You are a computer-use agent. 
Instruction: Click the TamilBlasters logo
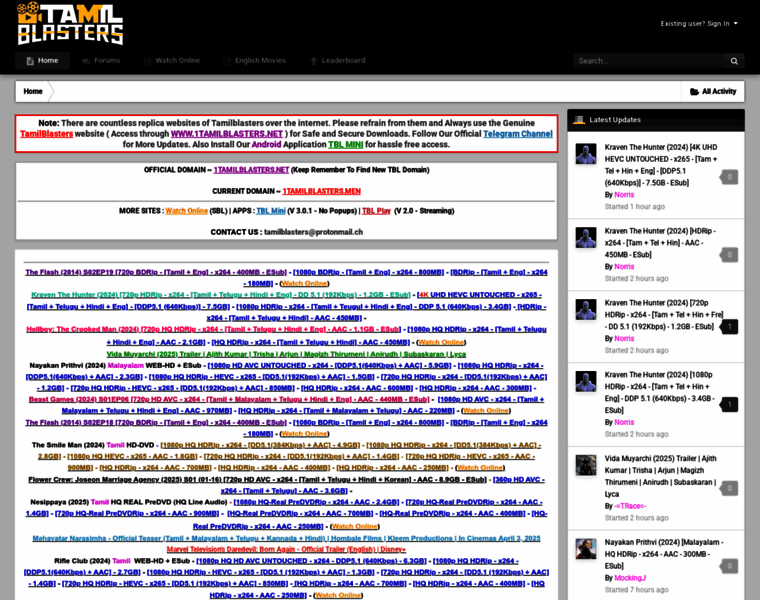click(70, 23)
